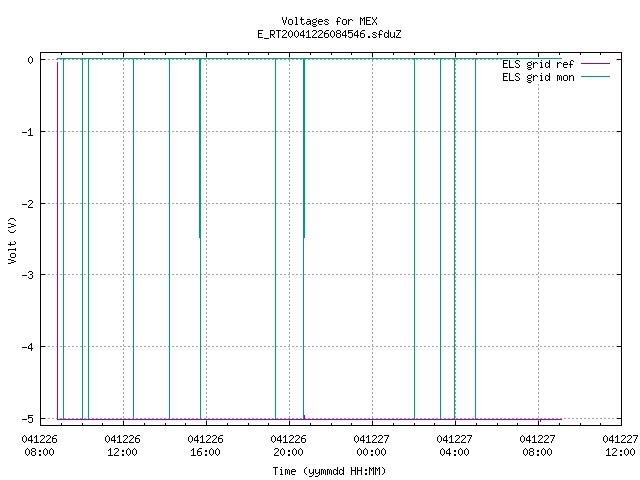The height and width of the screenshot is (480, 640).
Task: Click the x-axis label 041226 08:00
Action: click(x=39, y=446)
